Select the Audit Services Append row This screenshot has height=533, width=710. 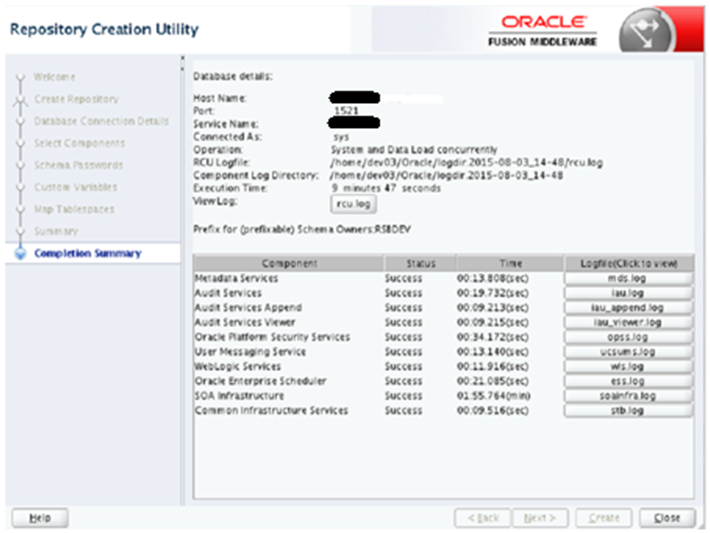[444, 307]
